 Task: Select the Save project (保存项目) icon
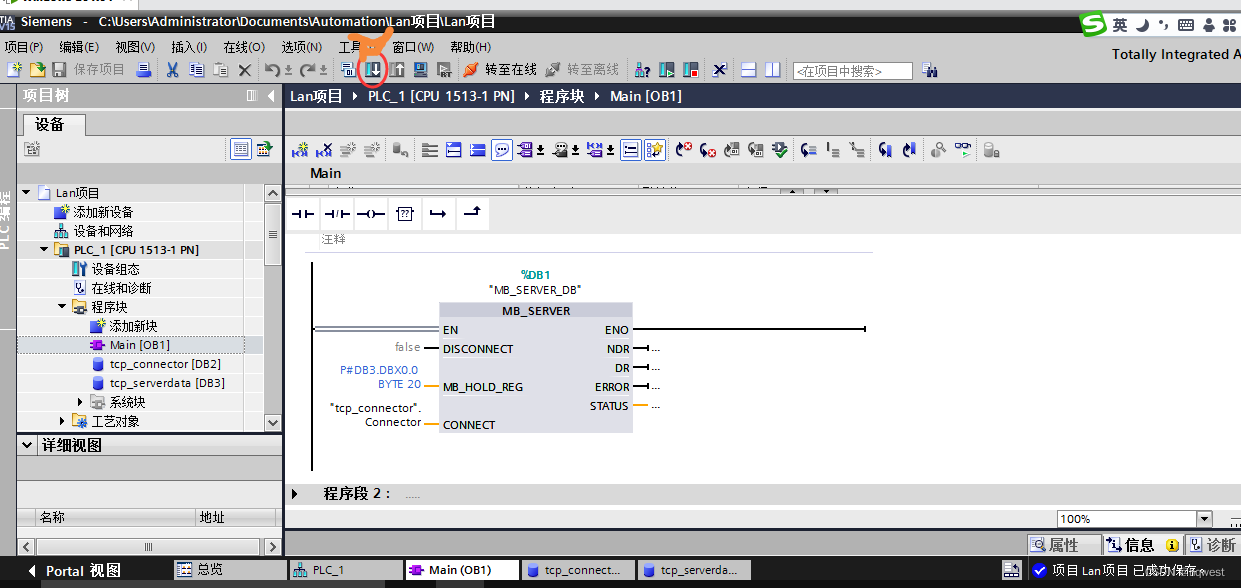[59, 70]
